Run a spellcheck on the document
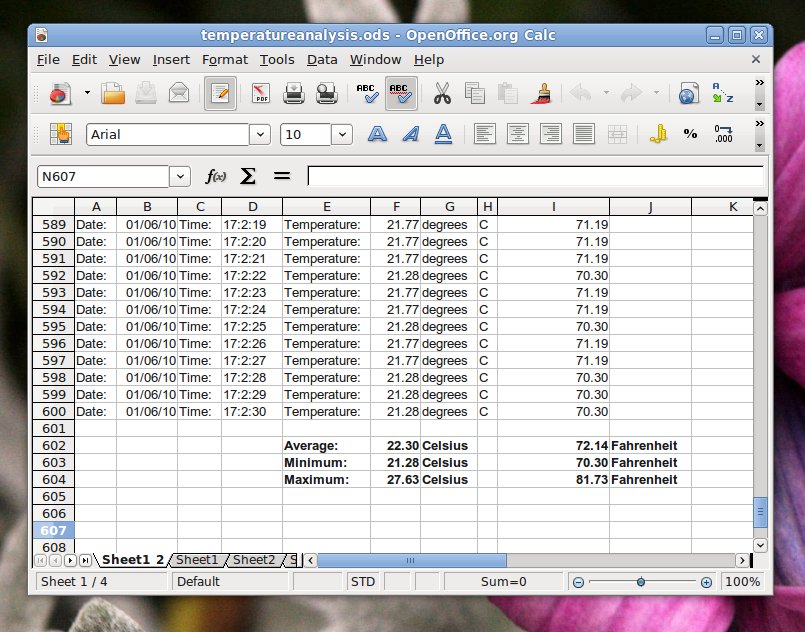 coord(368,93)
